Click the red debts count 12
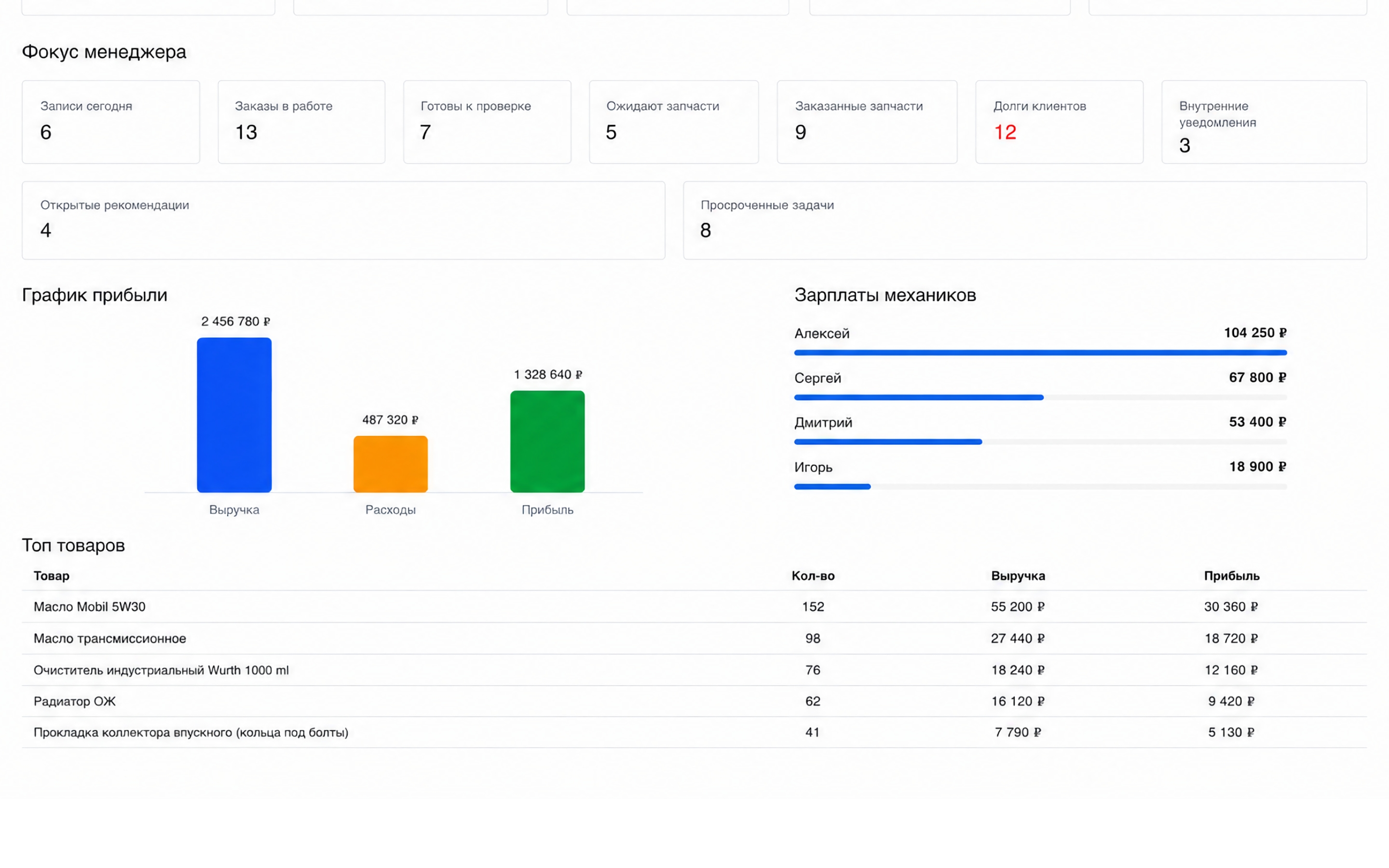 [1005, 133]
